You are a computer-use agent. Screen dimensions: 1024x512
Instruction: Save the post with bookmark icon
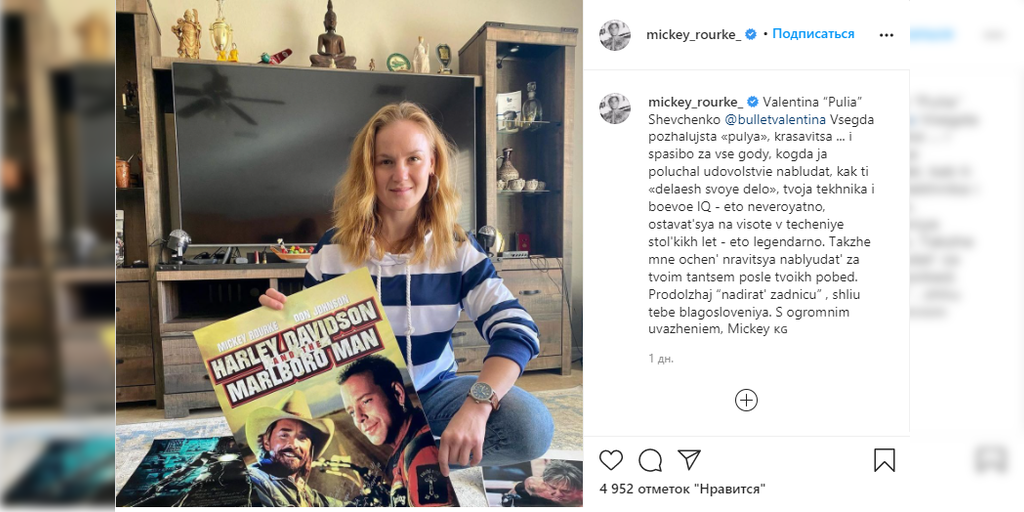[884, 460]
